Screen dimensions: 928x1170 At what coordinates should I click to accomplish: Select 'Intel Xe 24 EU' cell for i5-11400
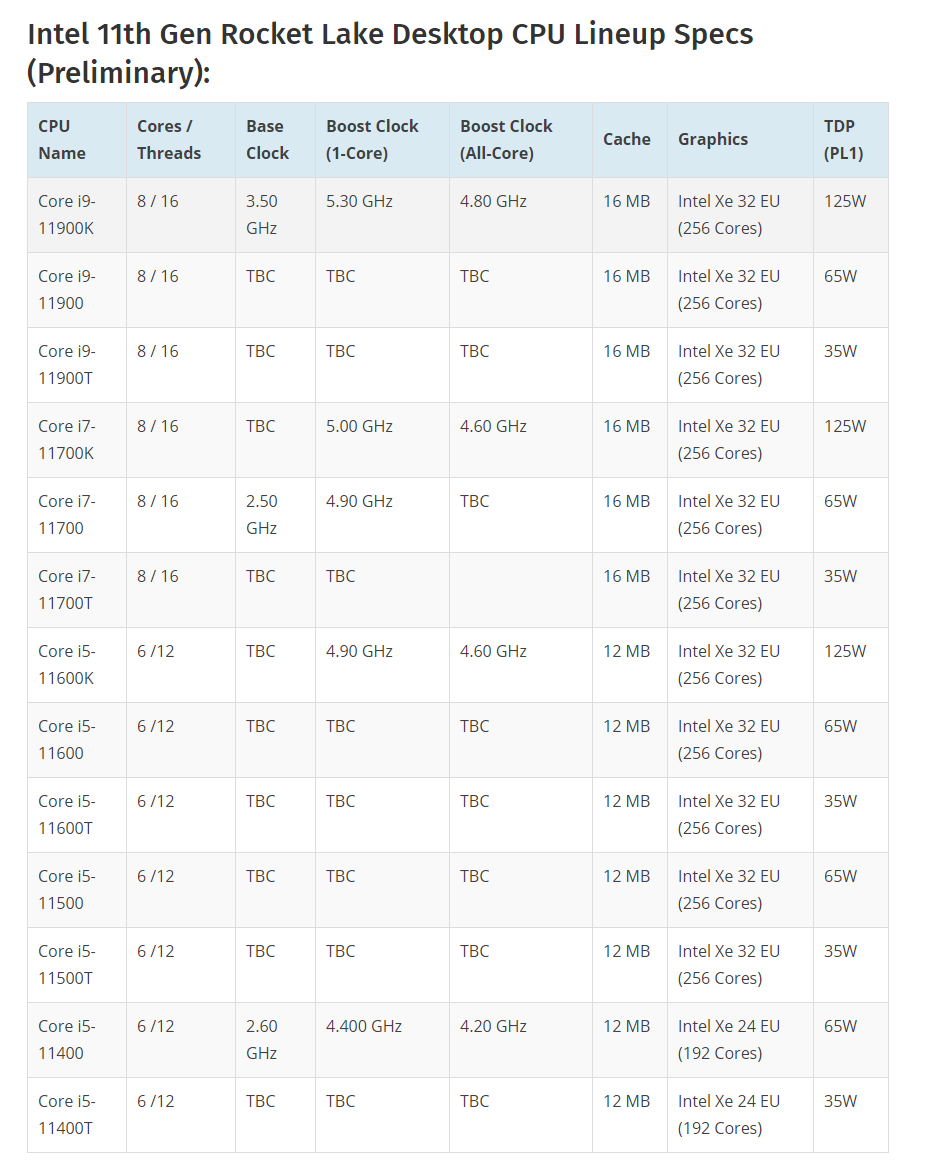tap(740, 1039)
